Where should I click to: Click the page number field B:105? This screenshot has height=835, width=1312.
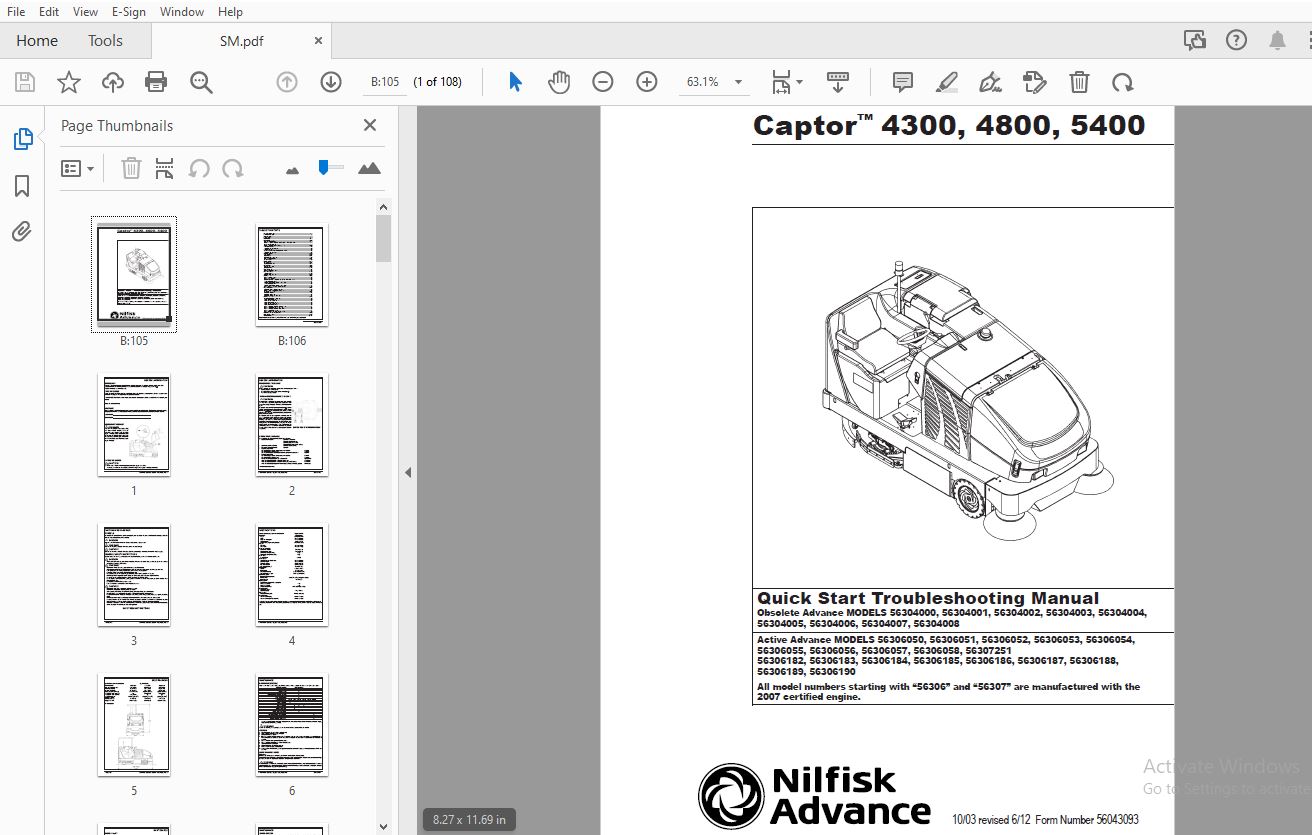(x=385, y=82)
